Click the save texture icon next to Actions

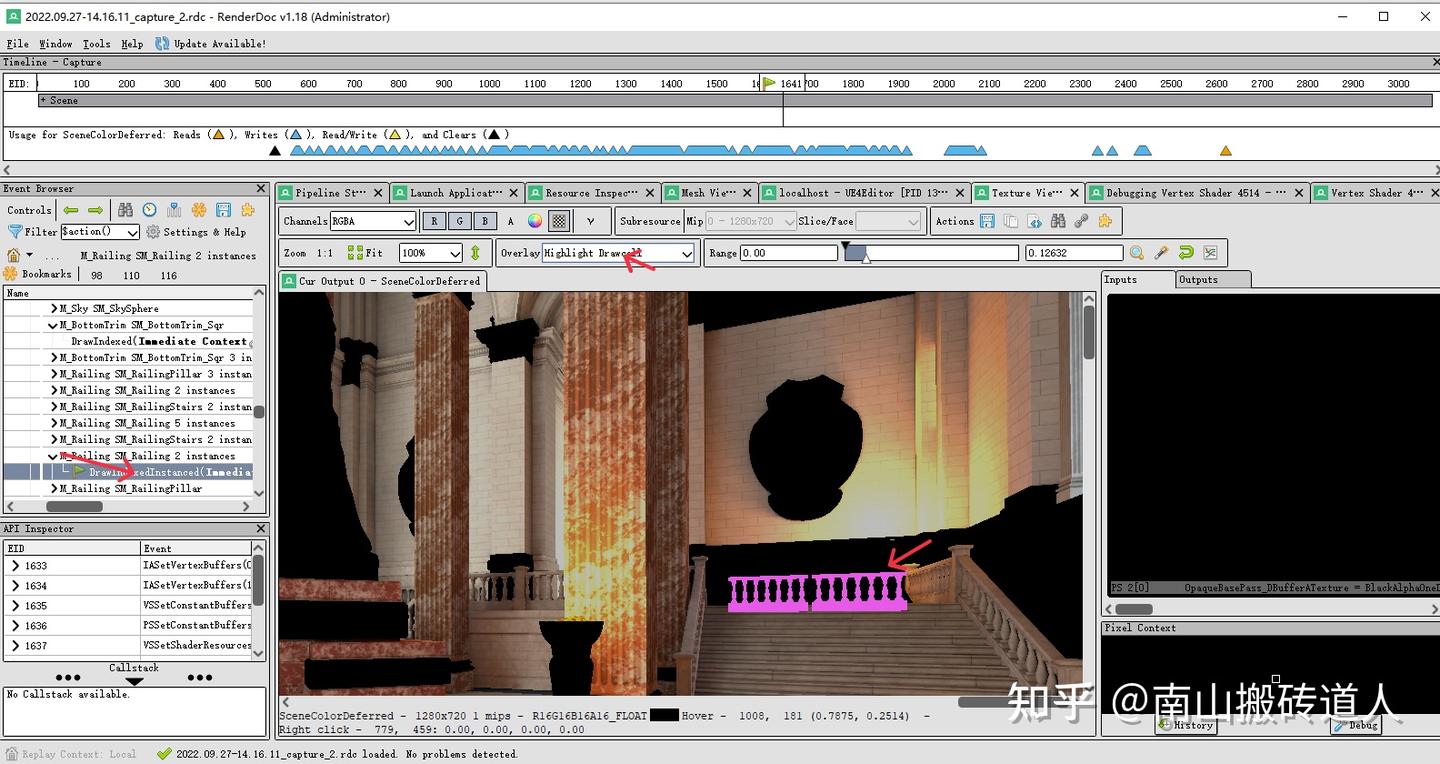(x=988, y=221)
